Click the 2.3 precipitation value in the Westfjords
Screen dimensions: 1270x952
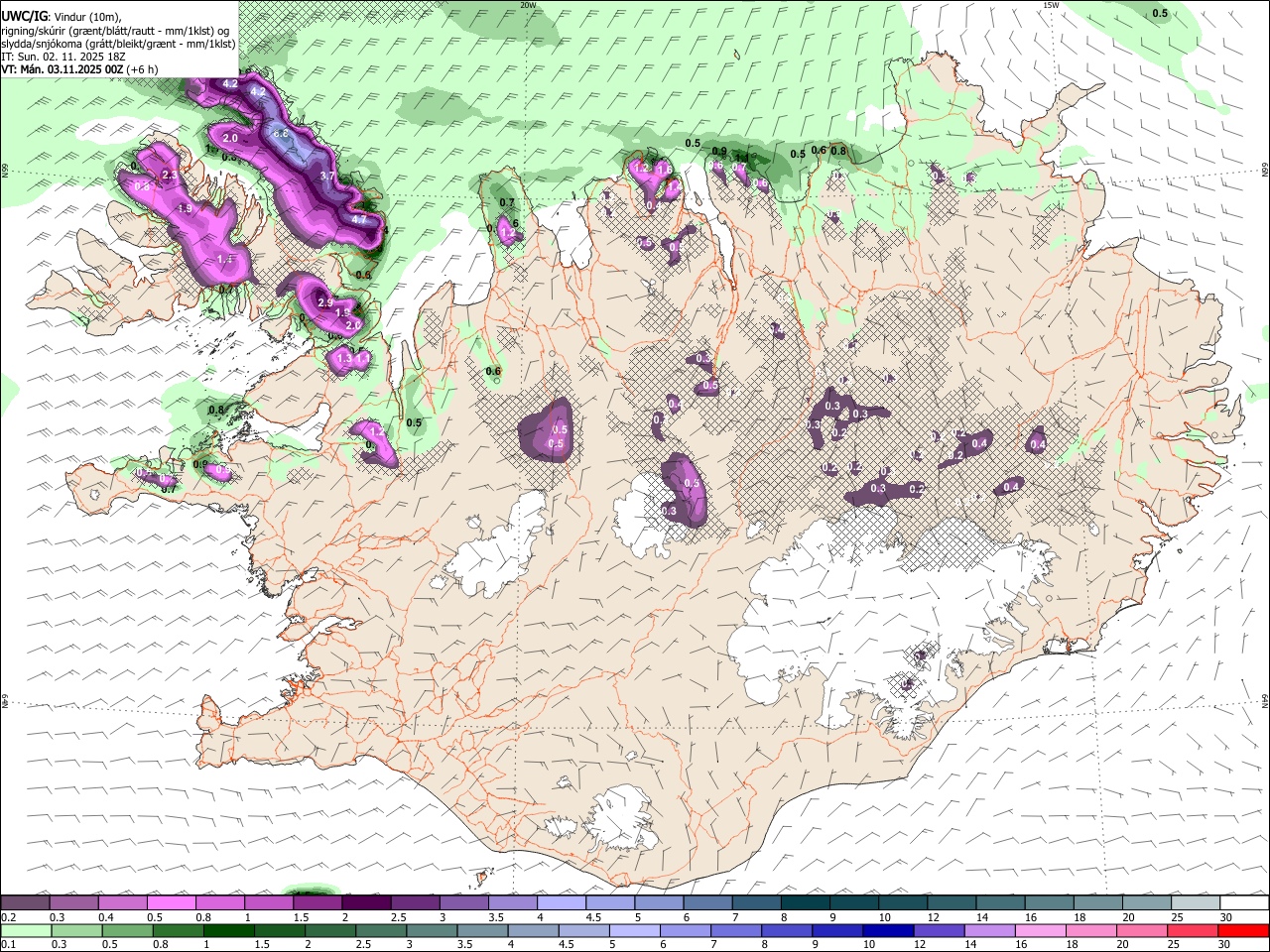click(x=169, y=176)
